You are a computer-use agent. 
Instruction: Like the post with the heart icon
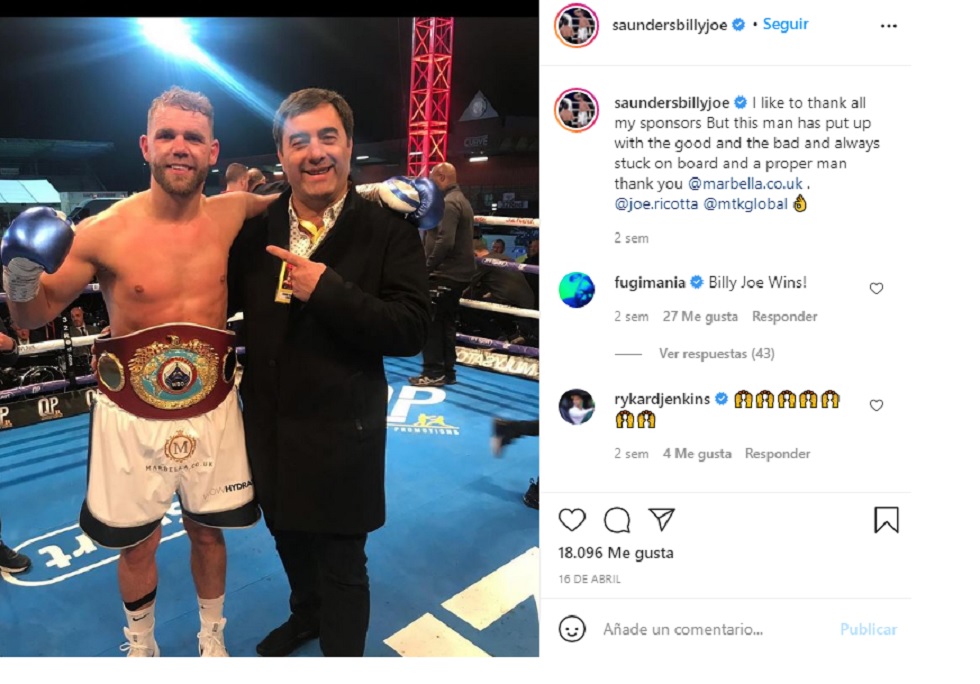coord(572,520)
